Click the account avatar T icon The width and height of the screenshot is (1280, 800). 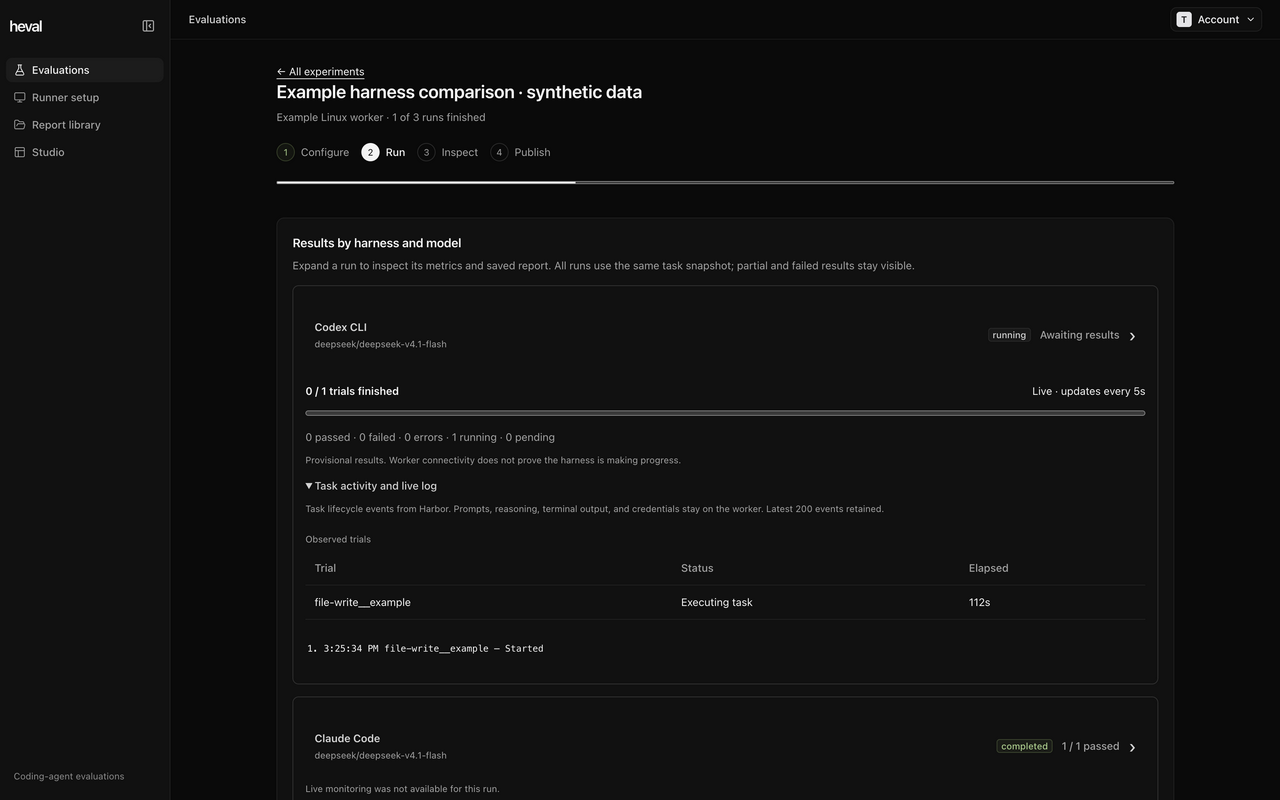[1184, 19]
